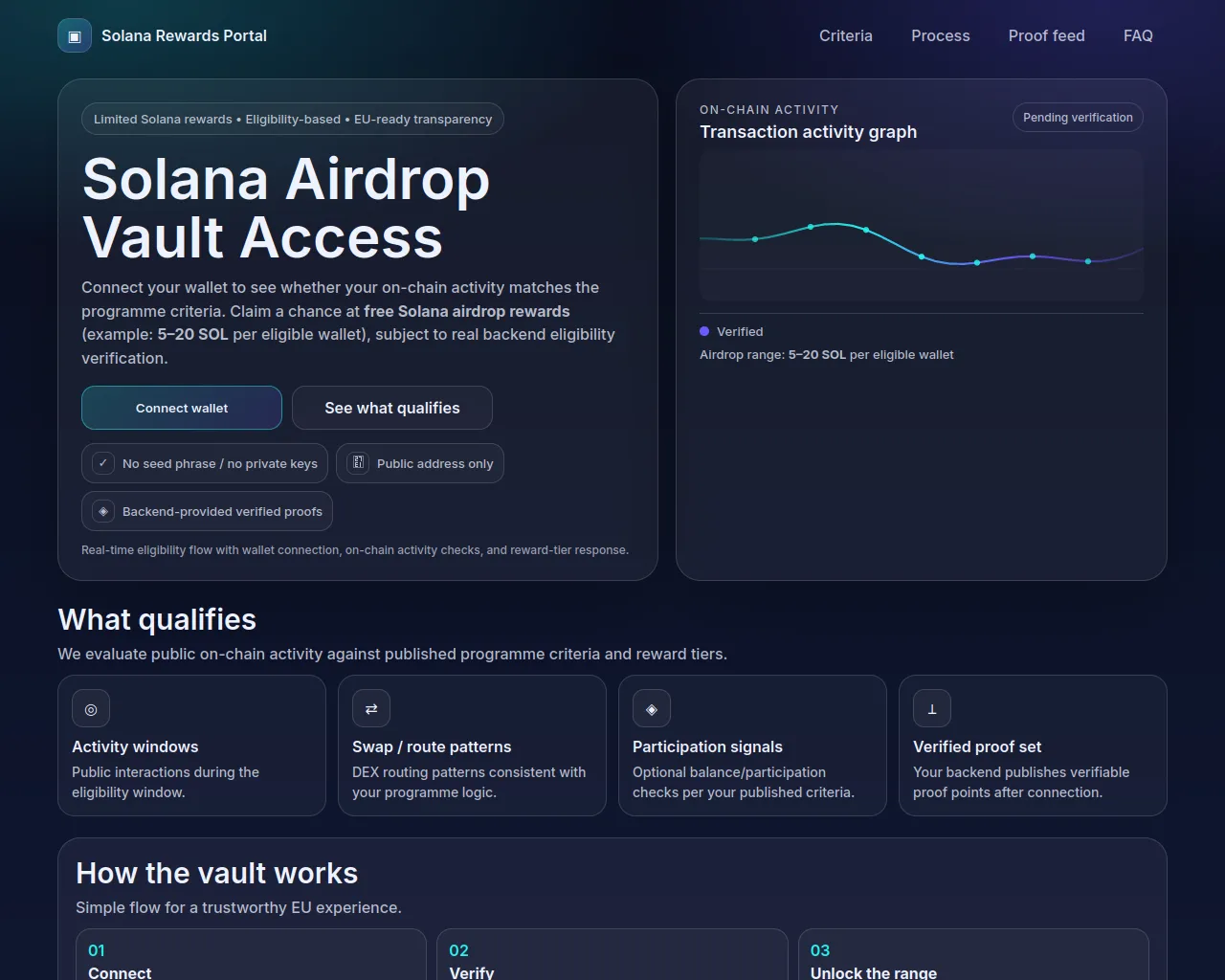This screenshot has height=980, width=1225.
Task: Select the Participation signals card title
Action: coord(707,746)
